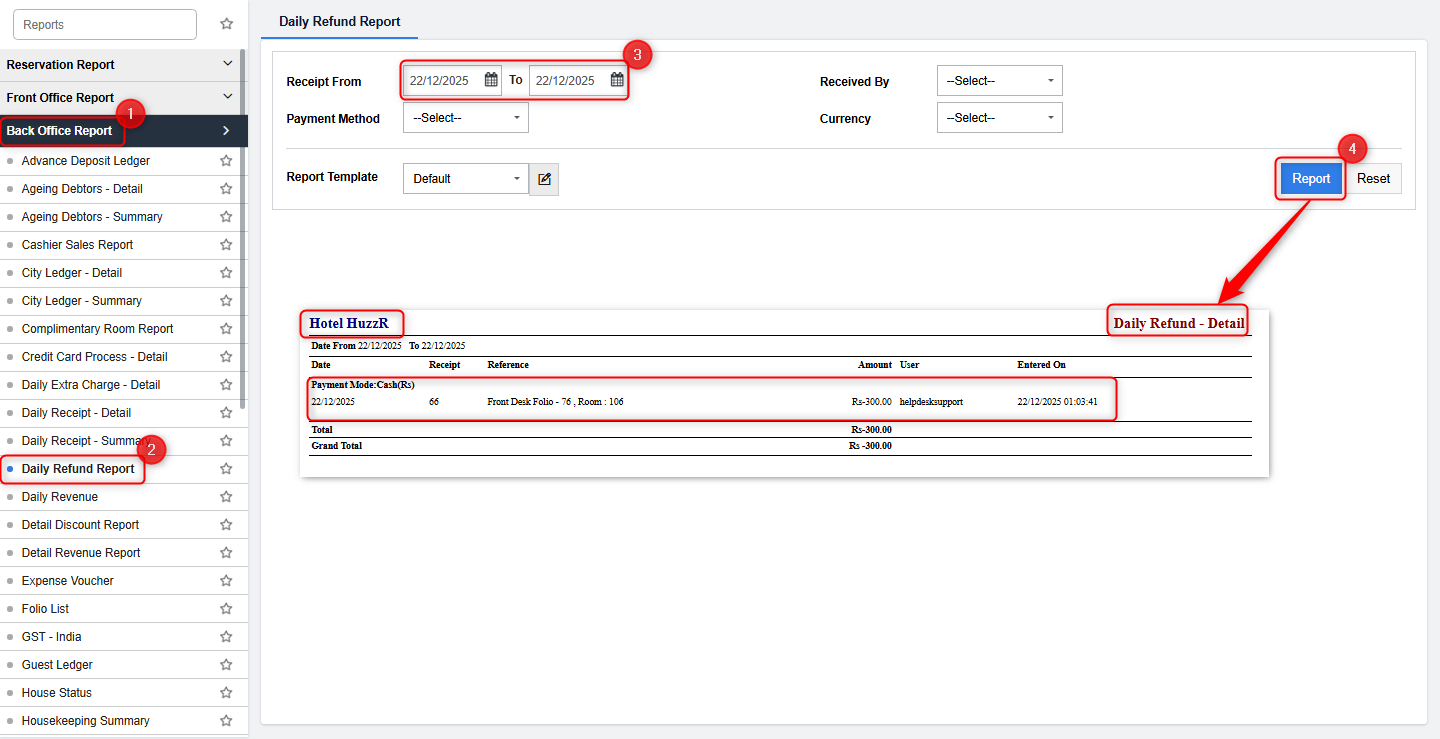Screen dimensions: 1440x739
Task: Star the Advance Deposit Ledger report
Action: click(226, 160)
